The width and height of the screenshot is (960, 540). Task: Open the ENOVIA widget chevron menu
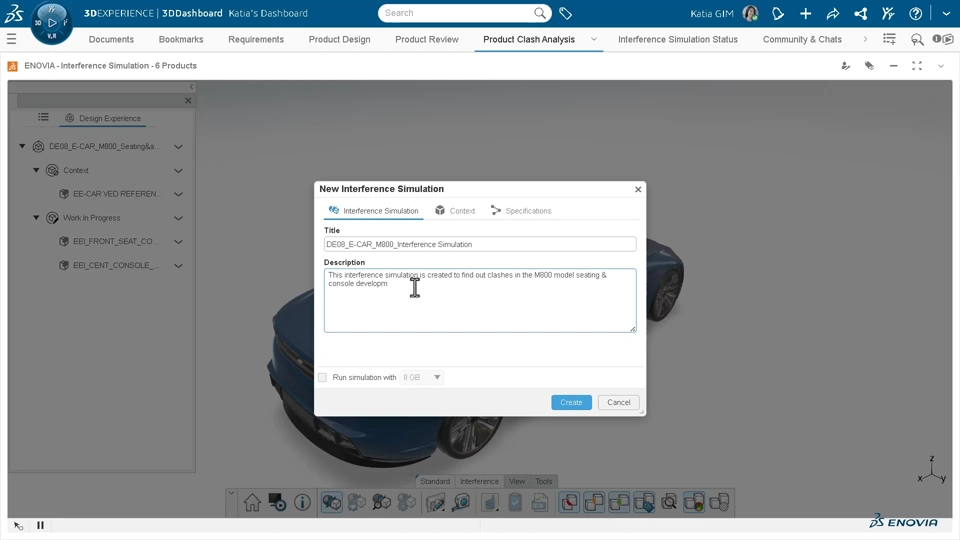click(941, 66)
